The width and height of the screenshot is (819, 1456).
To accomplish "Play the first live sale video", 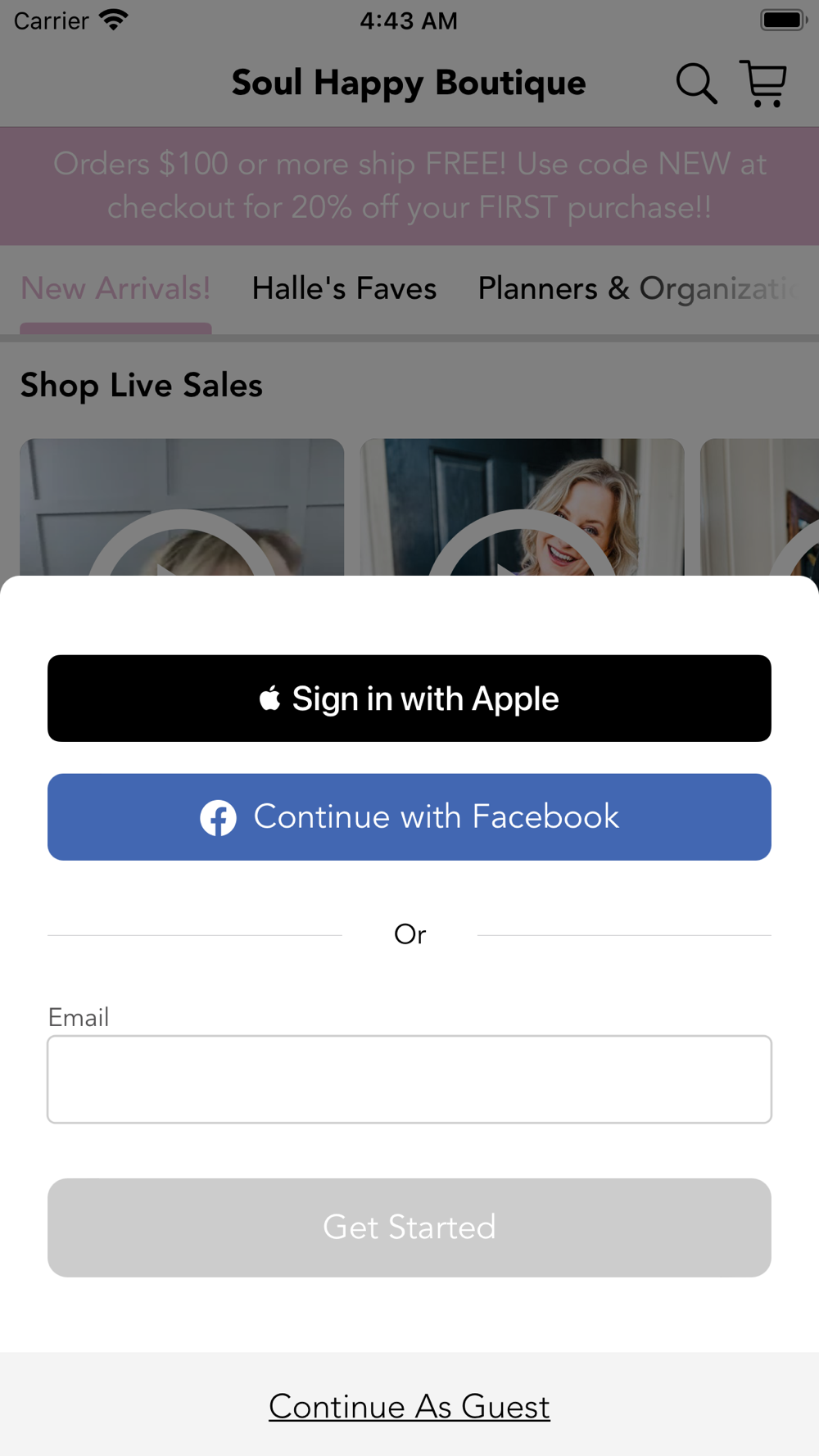I will [182, 507].
